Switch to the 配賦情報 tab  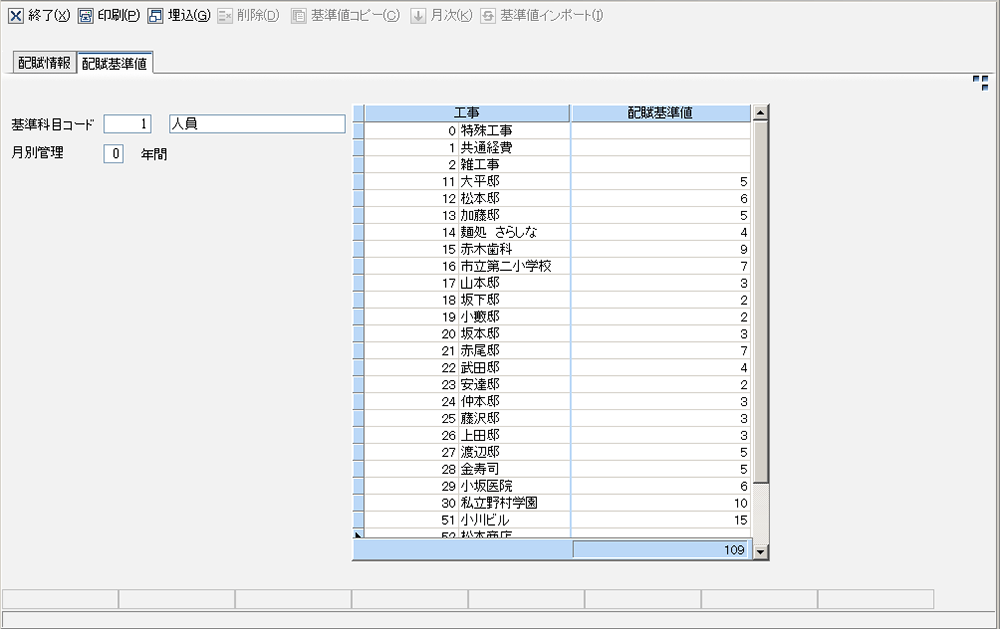[44, 63]
